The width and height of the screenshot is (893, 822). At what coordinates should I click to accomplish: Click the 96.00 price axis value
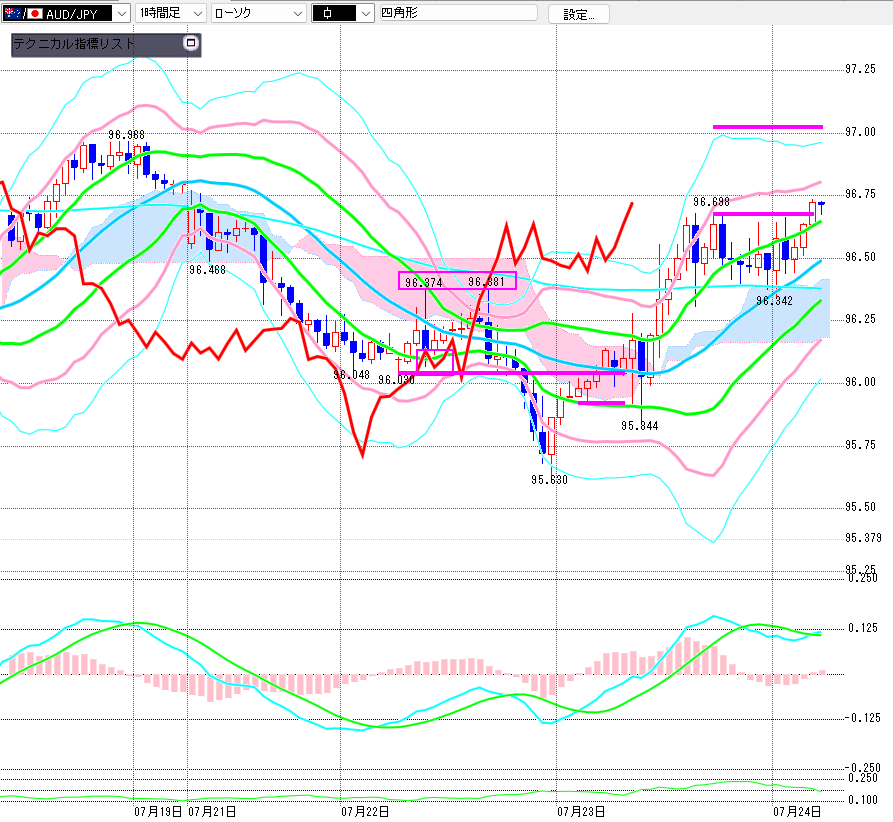861,382
